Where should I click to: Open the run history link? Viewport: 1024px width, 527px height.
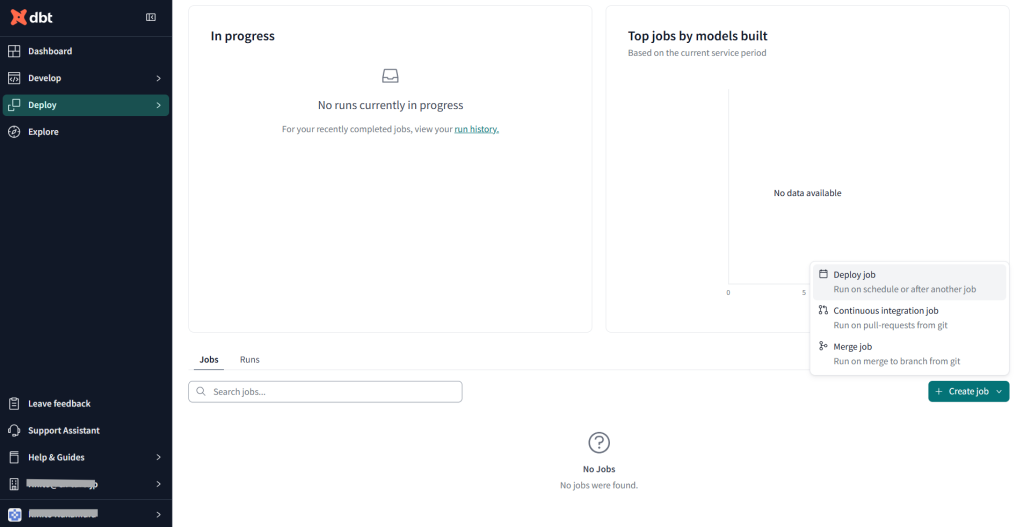(476, 129)
